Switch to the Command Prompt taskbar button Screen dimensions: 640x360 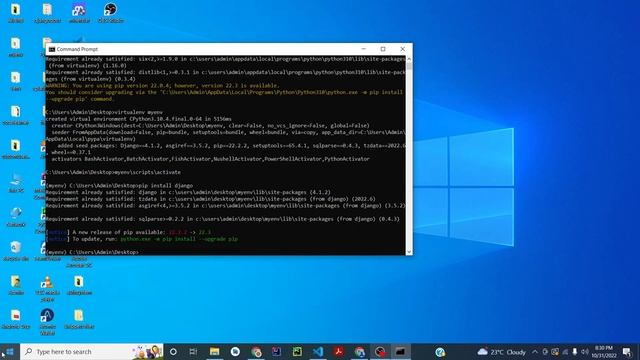pos(400,351)
